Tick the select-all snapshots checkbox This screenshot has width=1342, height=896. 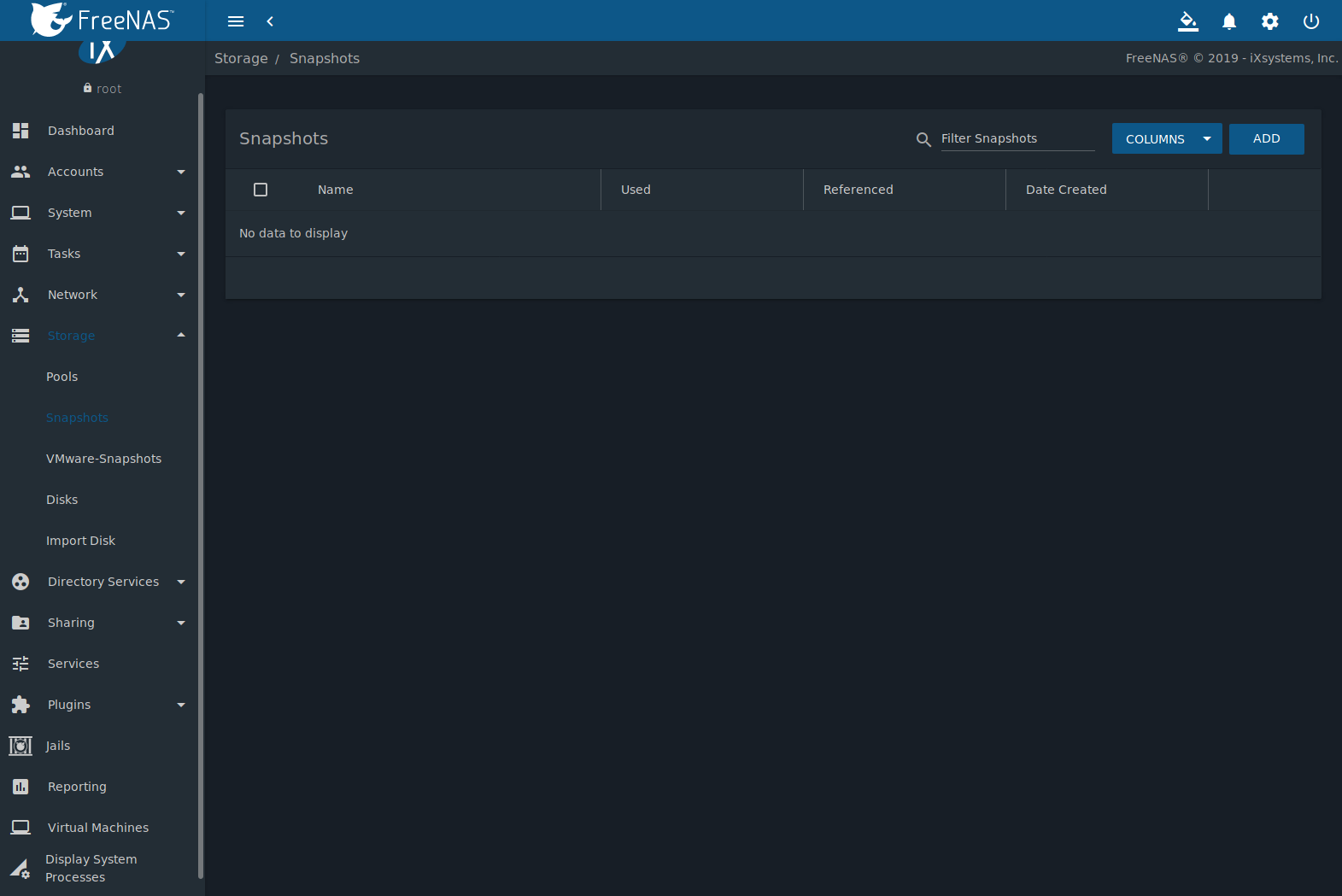(261, 190)
